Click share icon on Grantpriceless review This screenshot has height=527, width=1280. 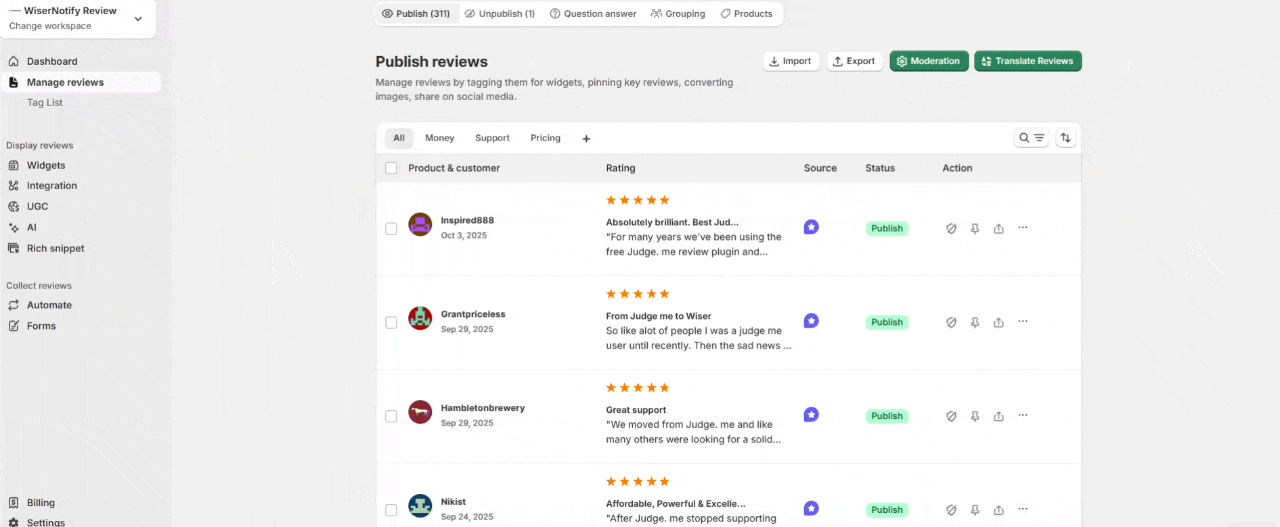click(998, 322)
